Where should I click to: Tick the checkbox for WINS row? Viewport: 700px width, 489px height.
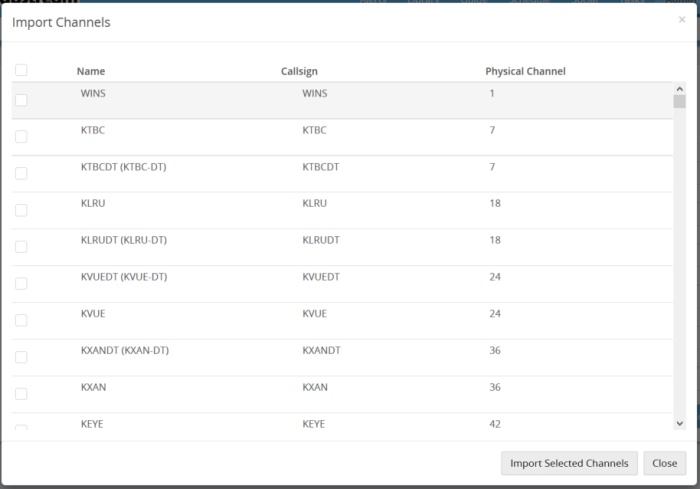click(x=21, y=100)
